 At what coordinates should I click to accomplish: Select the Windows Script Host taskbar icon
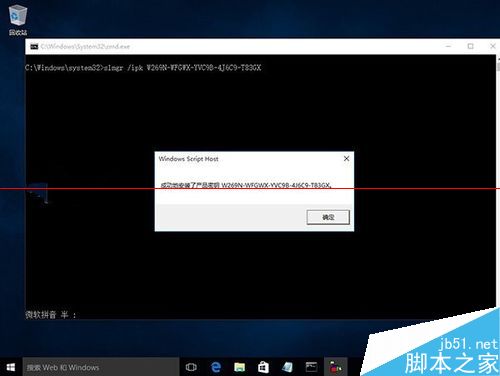click(335, 367)
